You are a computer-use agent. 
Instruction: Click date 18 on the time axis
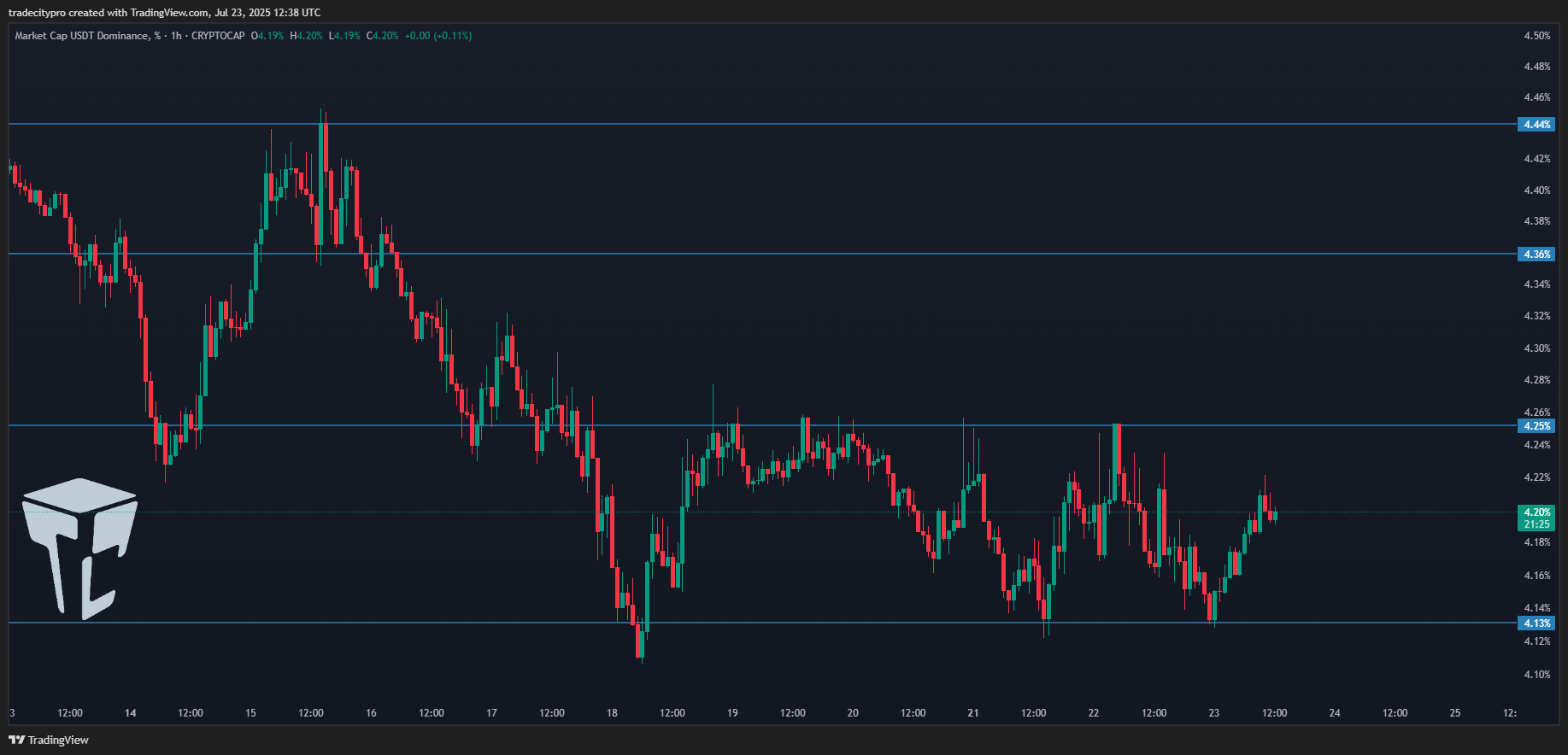coord(612,713)
